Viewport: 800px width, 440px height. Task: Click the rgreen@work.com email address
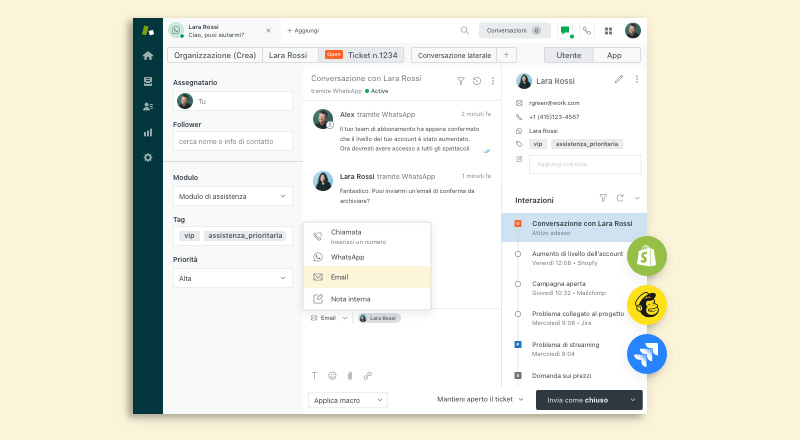coord(554,103)
